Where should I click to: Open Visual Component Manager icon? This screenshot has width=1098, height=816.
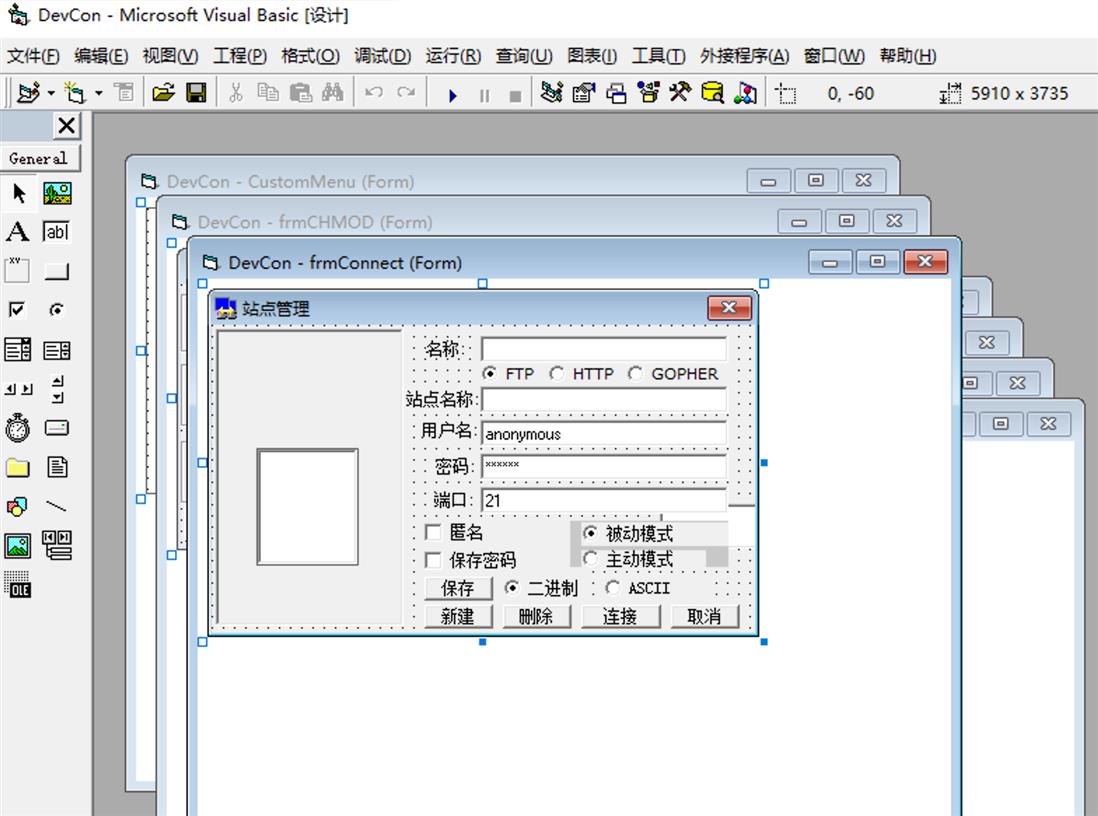745,92
